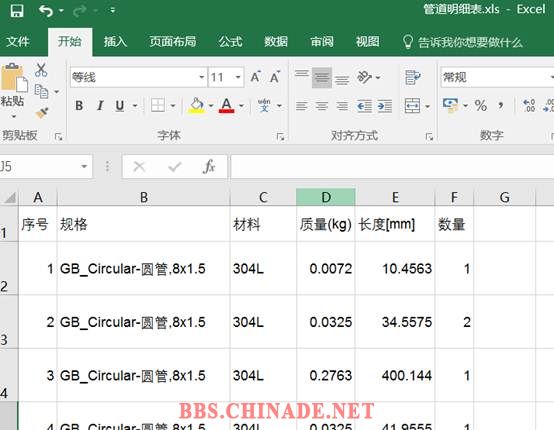Open the 剪贴板 dialog launcher
This screenshot has width=554, height=430.
[x=59, y=136]
